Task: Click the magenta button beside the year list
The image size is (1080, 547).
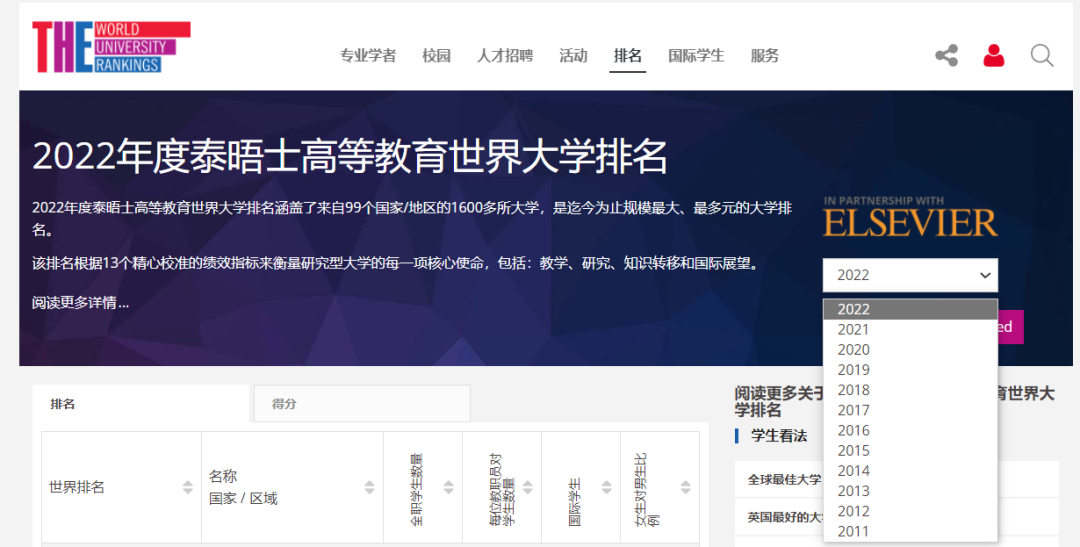Action: [1010, 327]
